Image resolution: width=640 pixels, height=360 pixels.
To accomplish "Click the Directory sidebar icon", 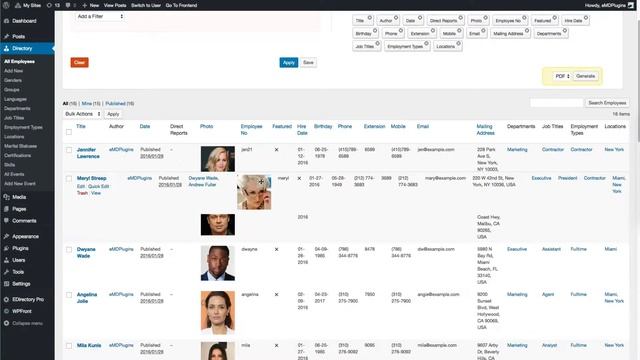I will (x=6, y=48).
